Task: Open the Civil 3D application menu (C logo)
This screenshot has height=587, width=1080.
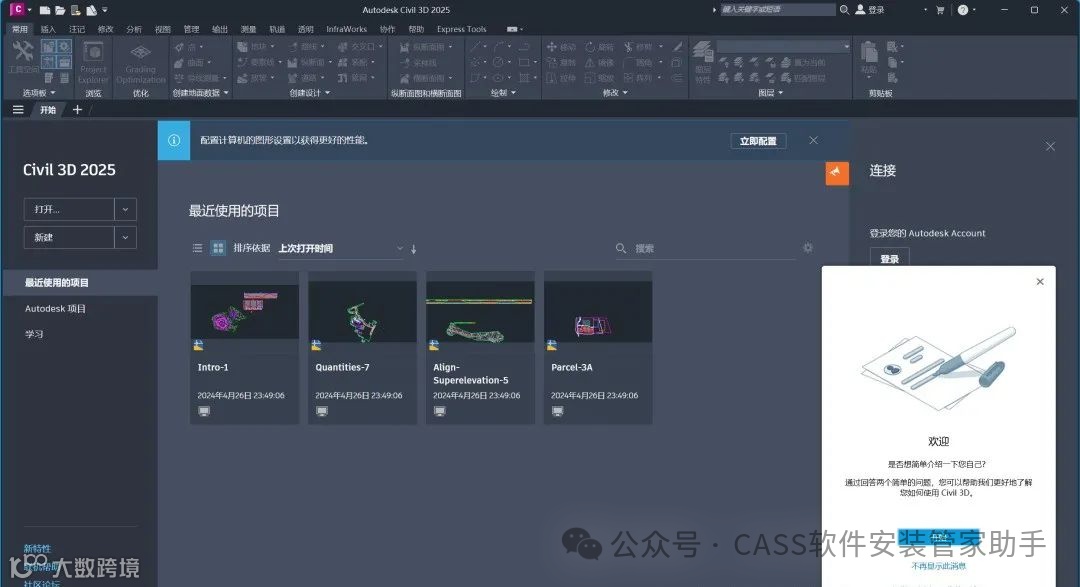Action: 17,10
